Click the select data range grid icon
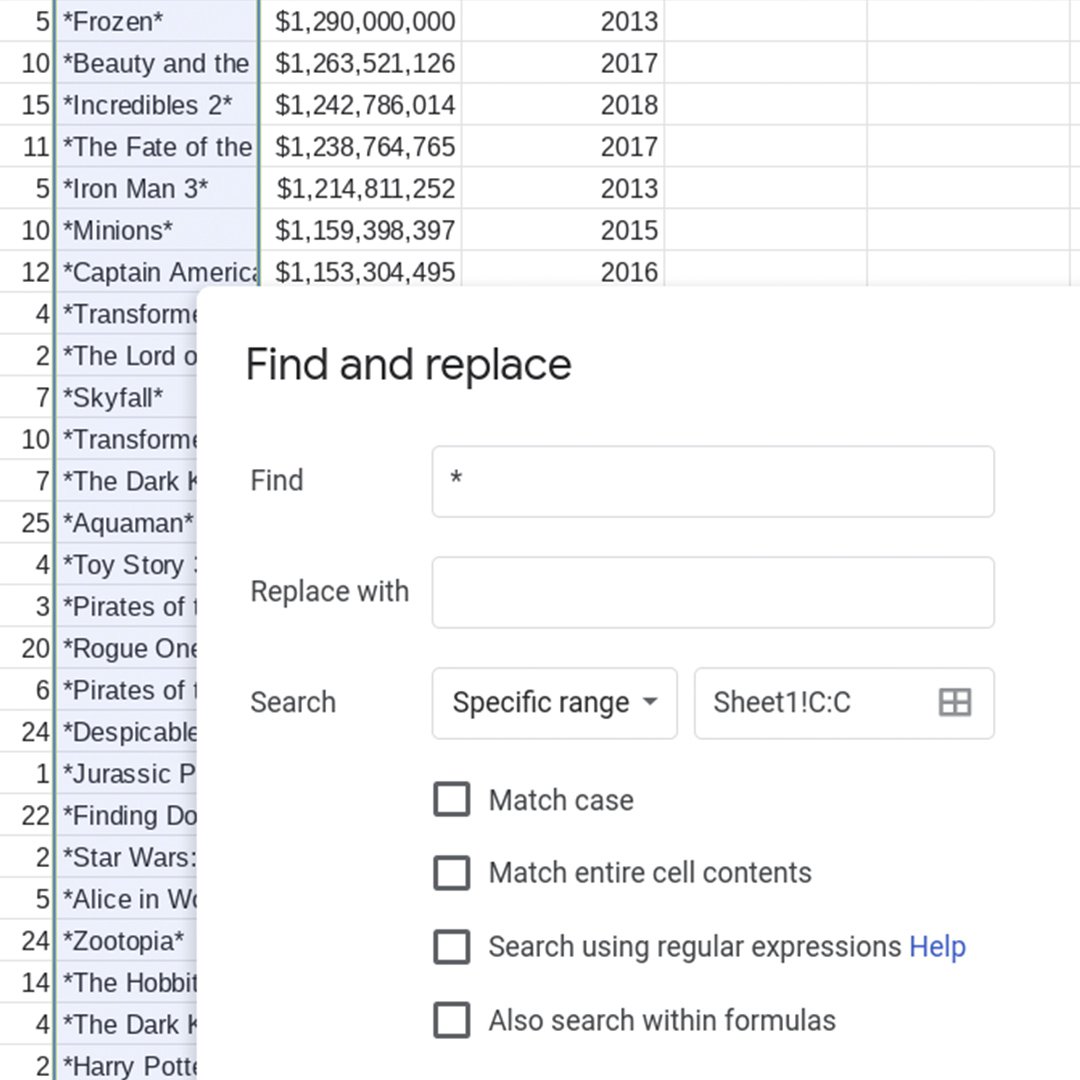Image resolution: width=1080 pixels, height=1080 pixels. (x=955, y=703)
